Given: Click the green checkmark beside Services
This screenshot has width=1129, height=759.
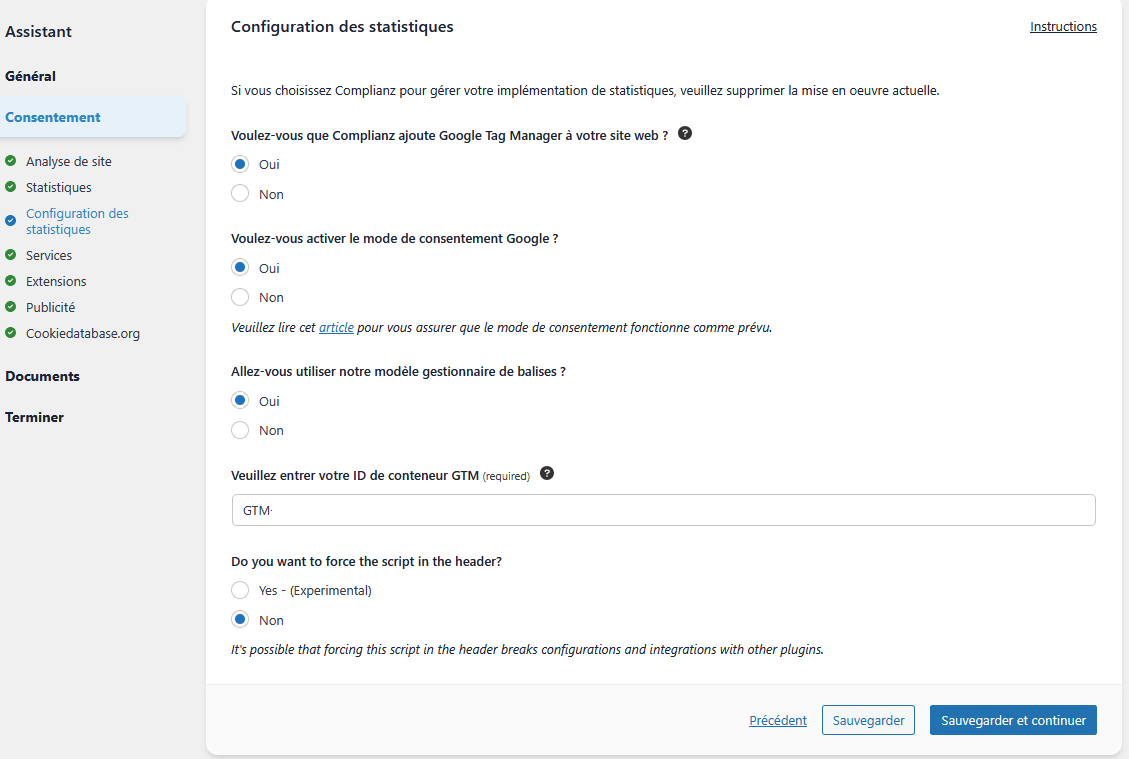Looking at the screenshot, I should point(12,255).
